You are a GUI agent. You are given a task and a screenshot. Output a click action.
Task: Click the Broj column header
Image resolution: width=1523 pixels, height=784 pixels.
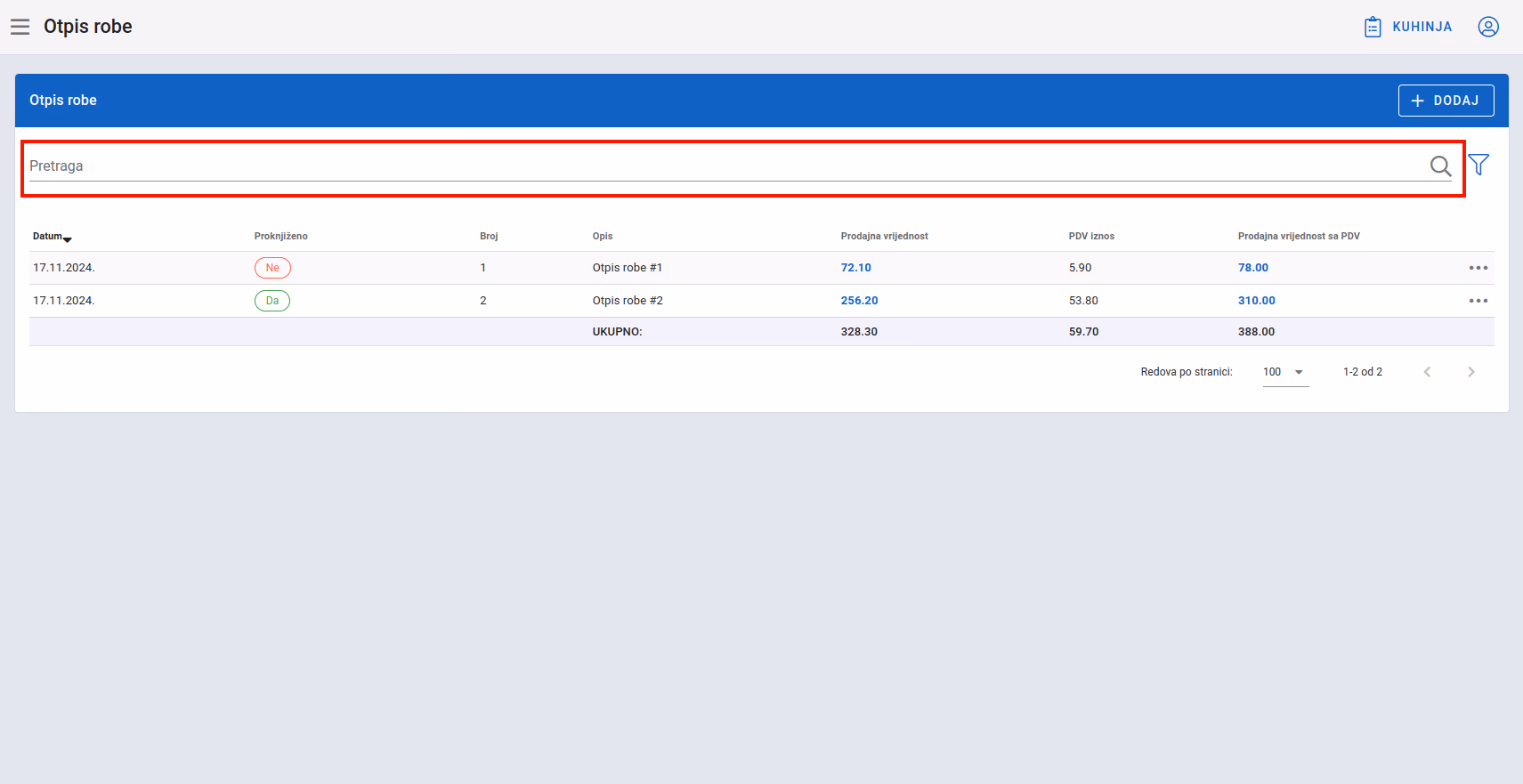[x=489, y=237]
